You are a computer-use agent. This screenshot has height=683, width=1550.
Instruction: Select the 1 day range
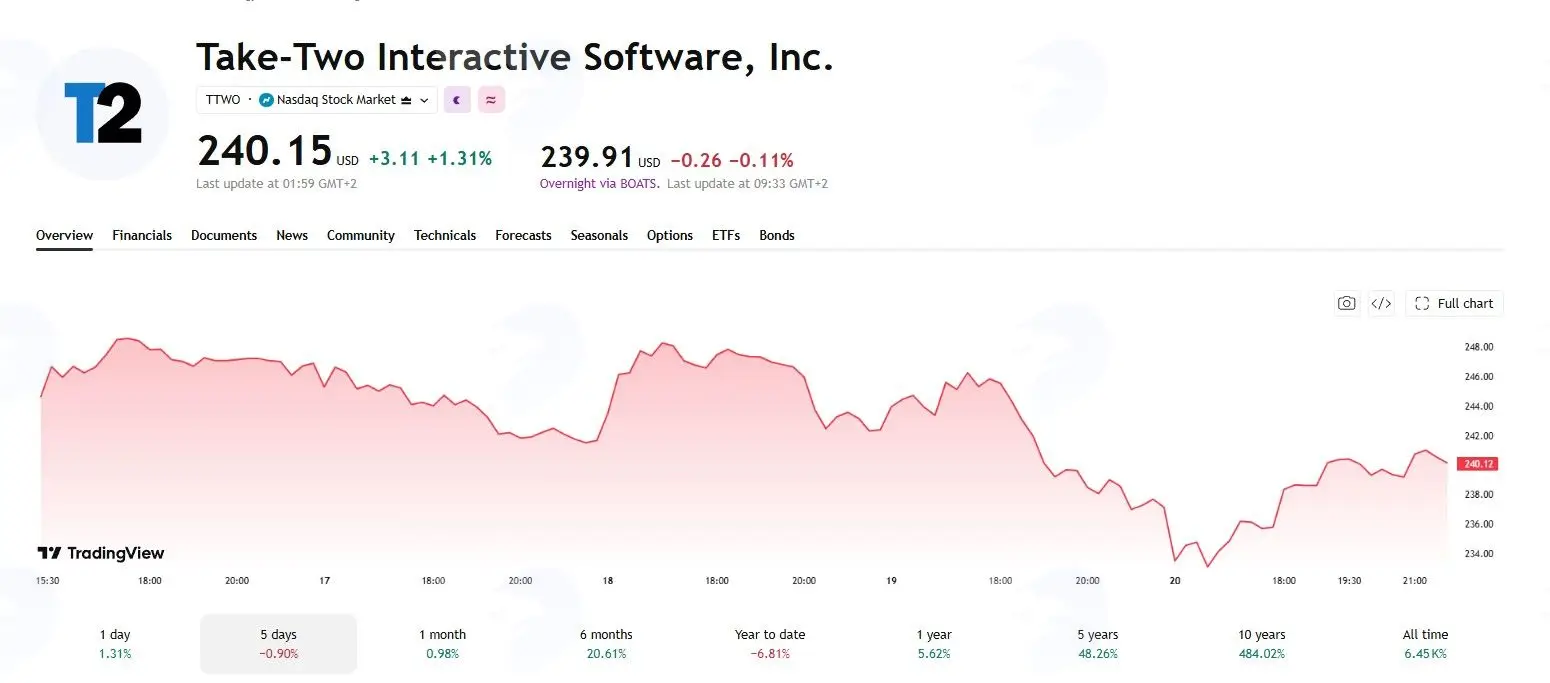point(115,643)
